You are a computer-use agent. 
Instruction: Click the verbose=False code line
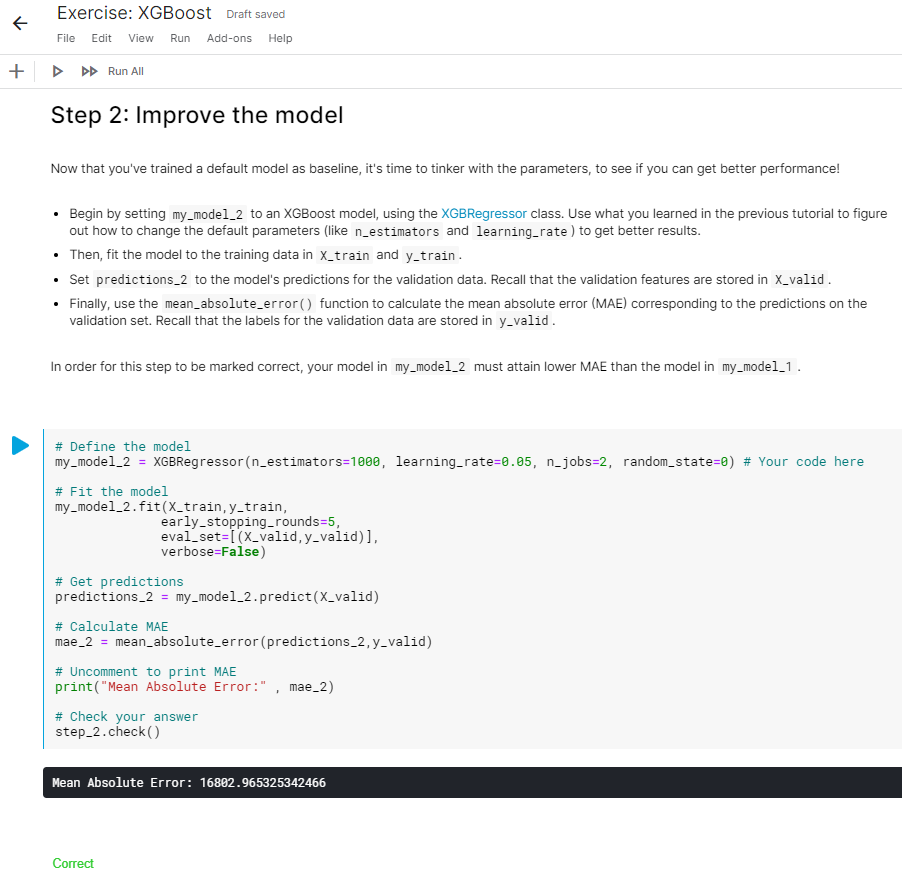click(213, 552)
